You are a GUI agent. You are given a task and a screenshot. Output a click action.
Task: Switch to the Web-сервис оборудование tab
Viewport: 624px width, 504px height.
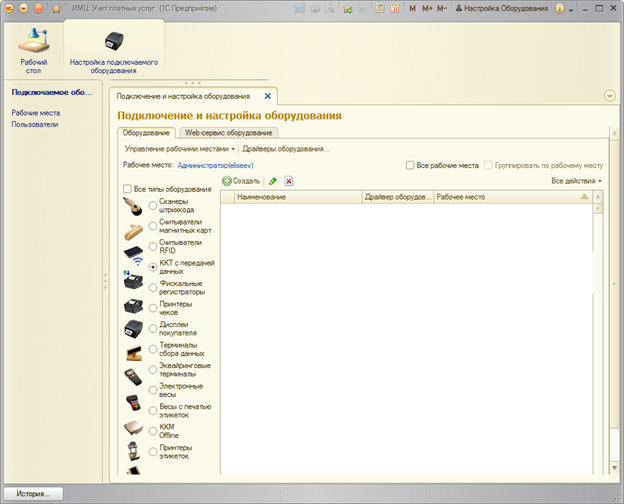228,132
